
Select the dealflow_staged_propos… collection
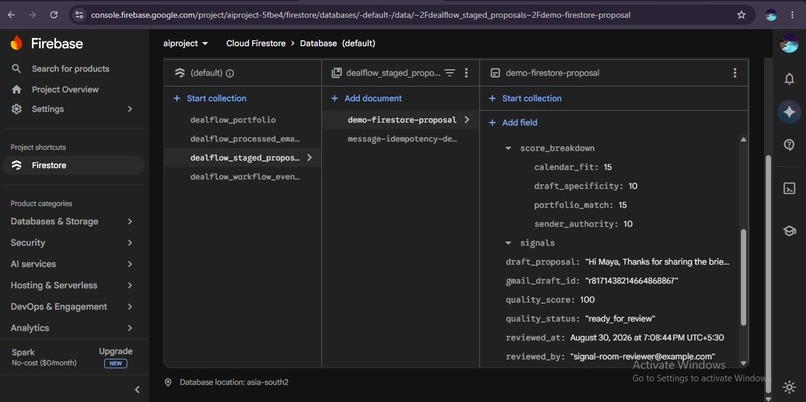click(x=245, y=158)
